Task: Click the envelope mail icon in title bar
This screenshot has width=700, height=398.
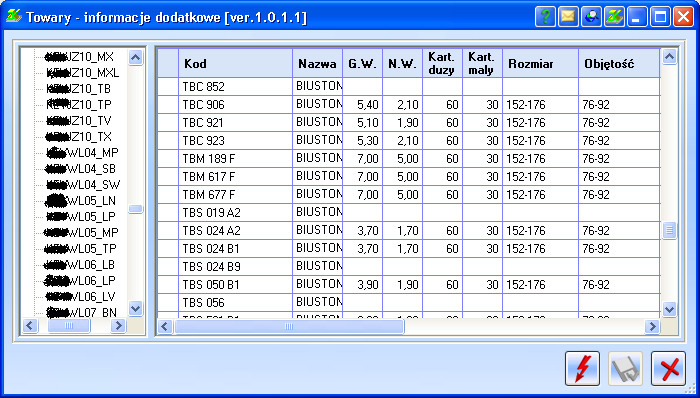Action: click(x=568, y=17)
